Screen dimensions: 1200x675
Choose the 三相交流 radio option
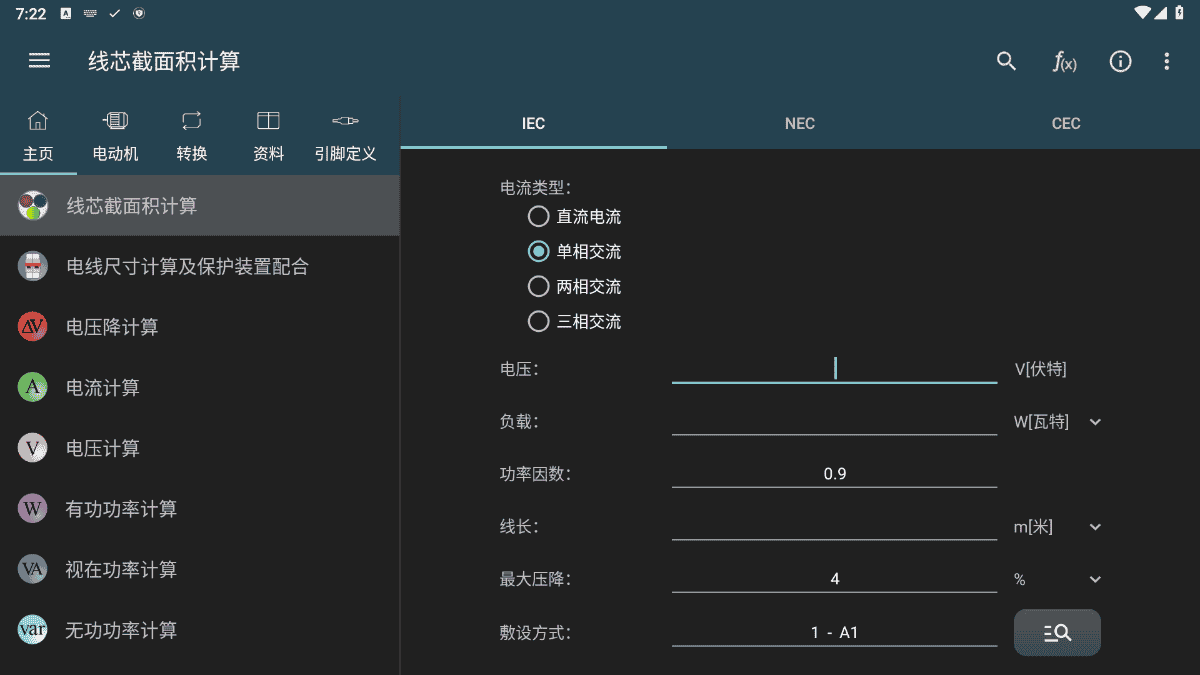[539, 322]
